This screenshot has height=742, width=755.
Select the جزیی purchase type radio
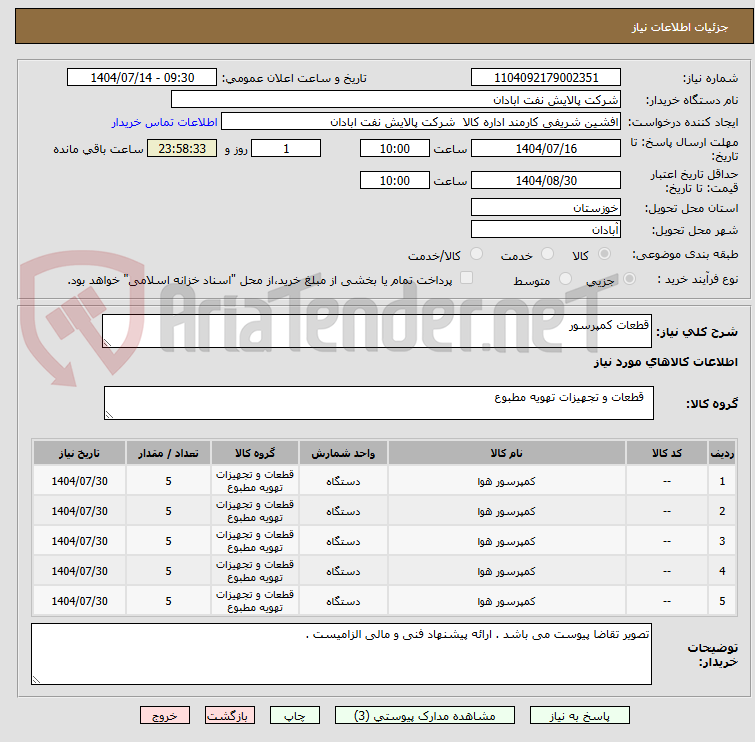click(x=629, y=279)
